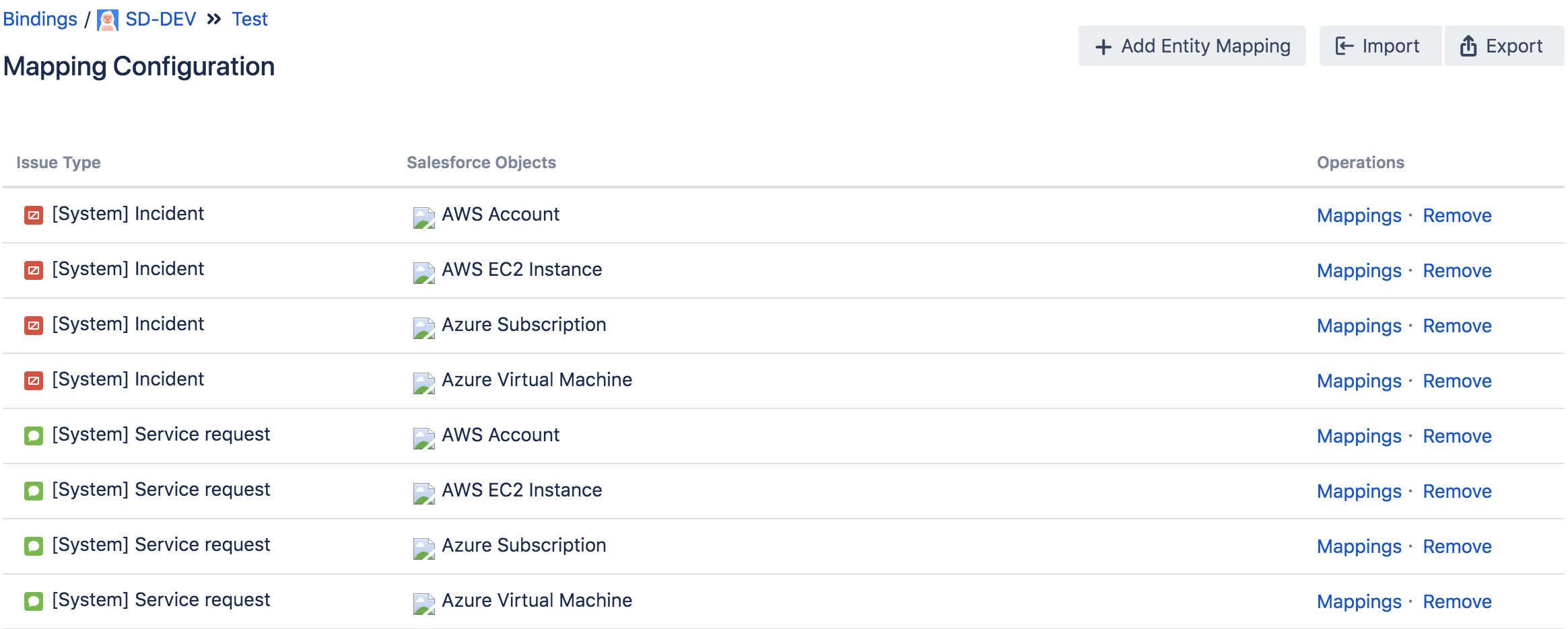Image resolution: width=1568 pixels, height=629 pixels.
Task: Click '[System] Incident' text in Azure Subscription row
Action: [128, 324]
